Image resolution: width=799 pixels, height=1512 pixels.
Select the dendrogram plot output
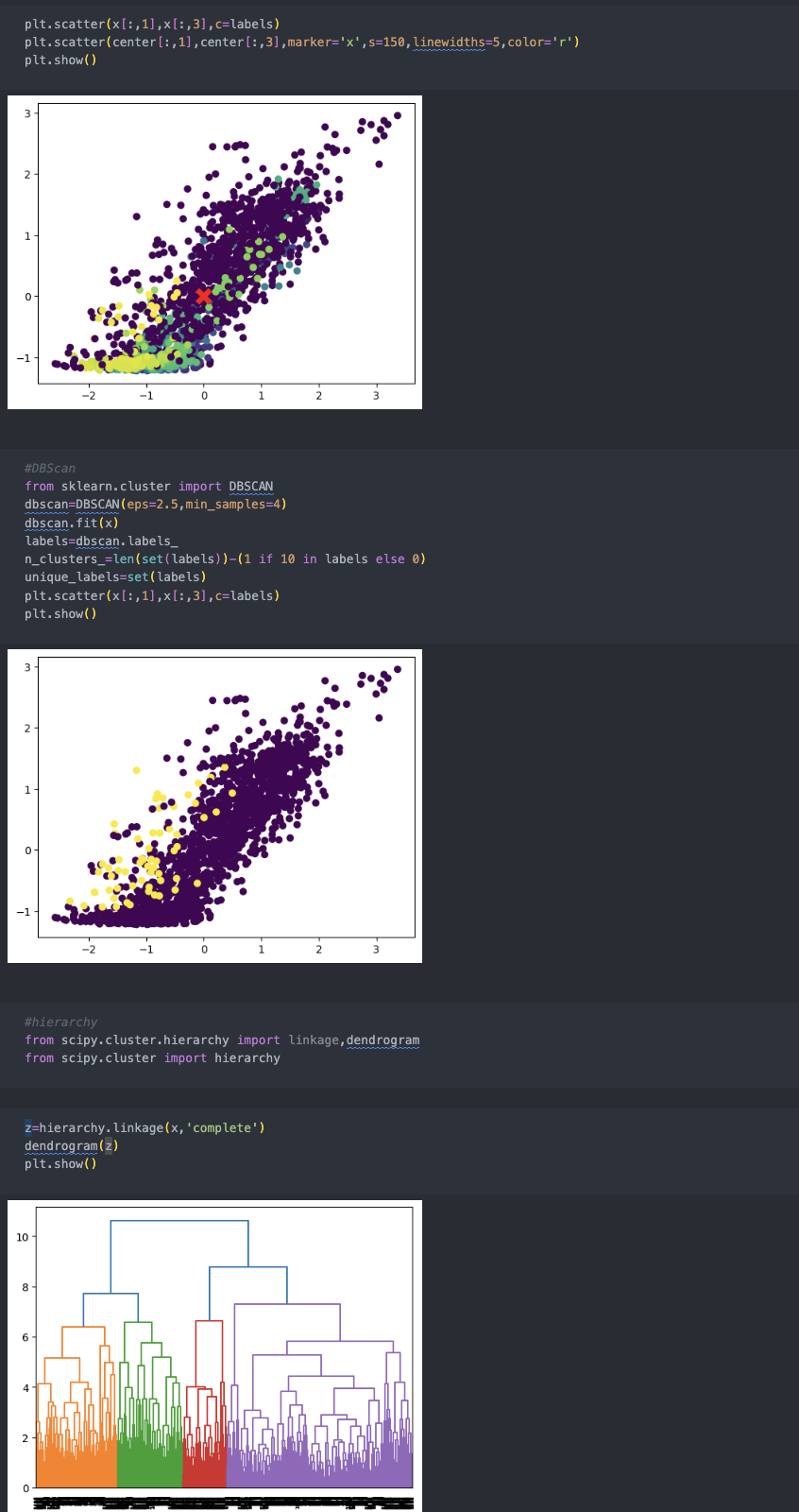214,1356
